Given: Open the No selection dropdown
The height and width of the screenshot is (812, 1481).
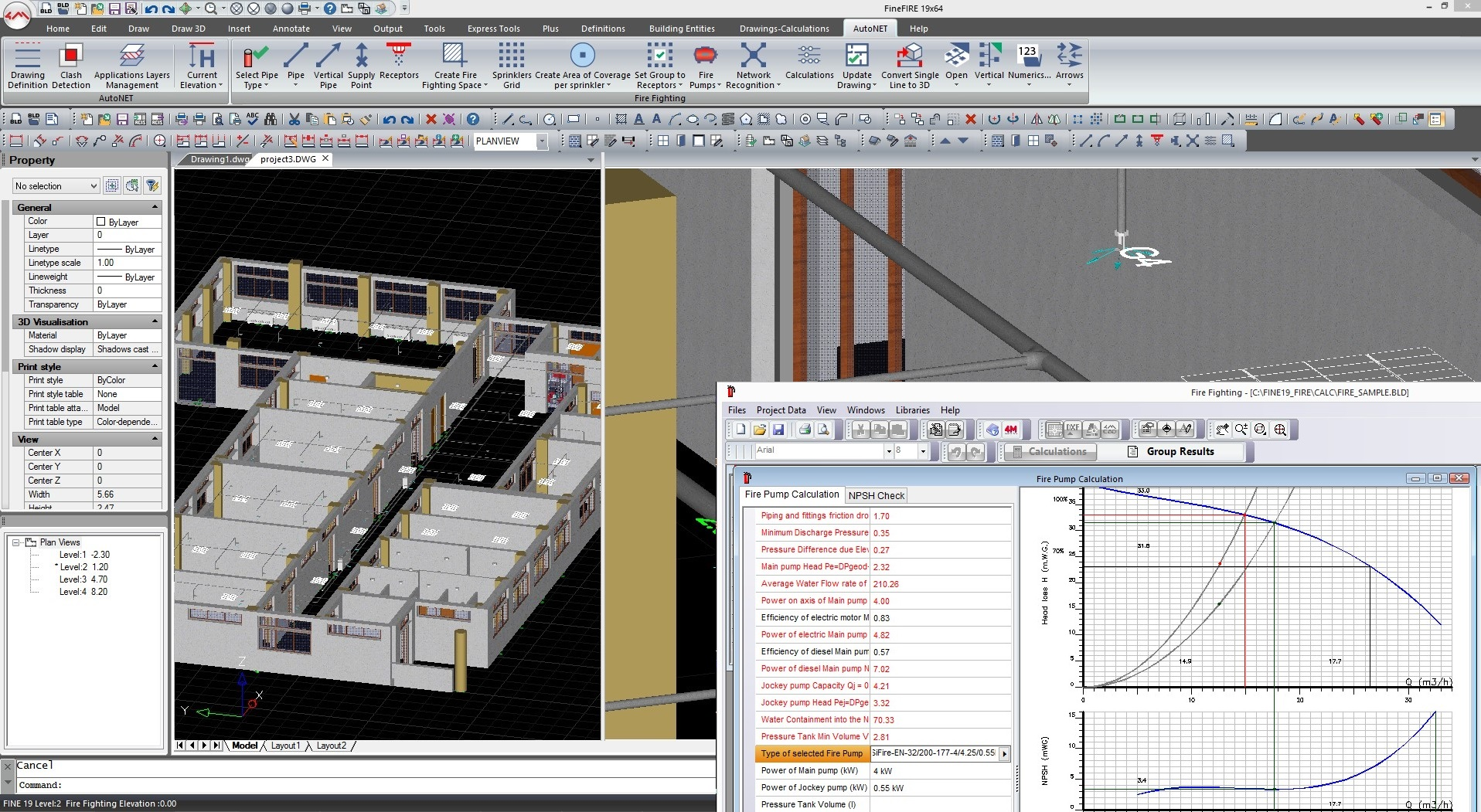Looking at the screenshot, I should [x=94, y=186].
